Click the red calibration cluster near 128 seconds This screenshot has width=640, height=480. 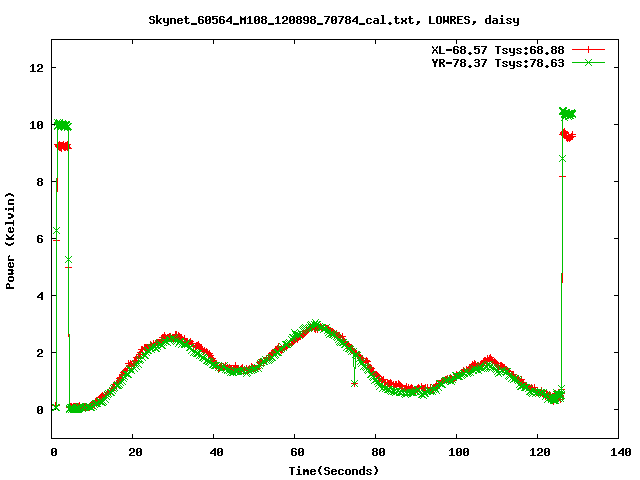point(568,135)
